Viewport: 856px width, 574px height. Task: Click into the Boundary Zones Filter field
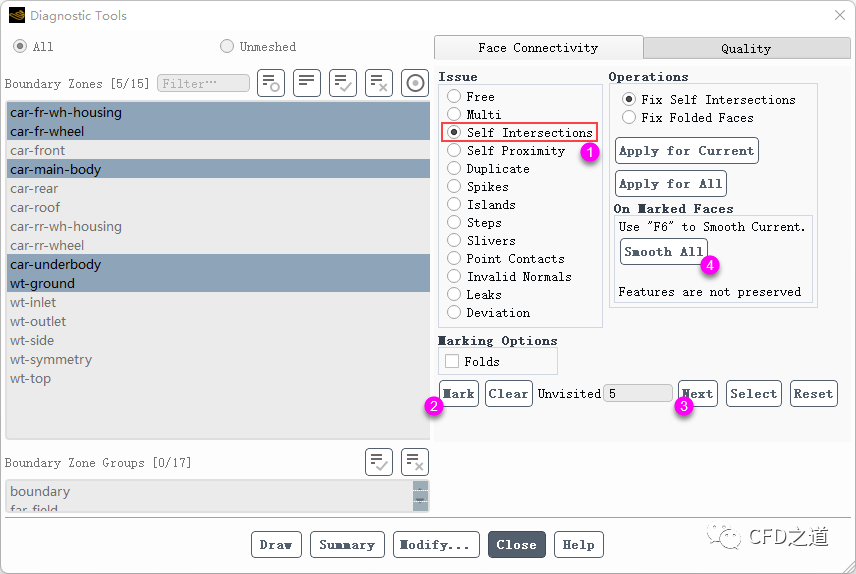tap(204, 84)
